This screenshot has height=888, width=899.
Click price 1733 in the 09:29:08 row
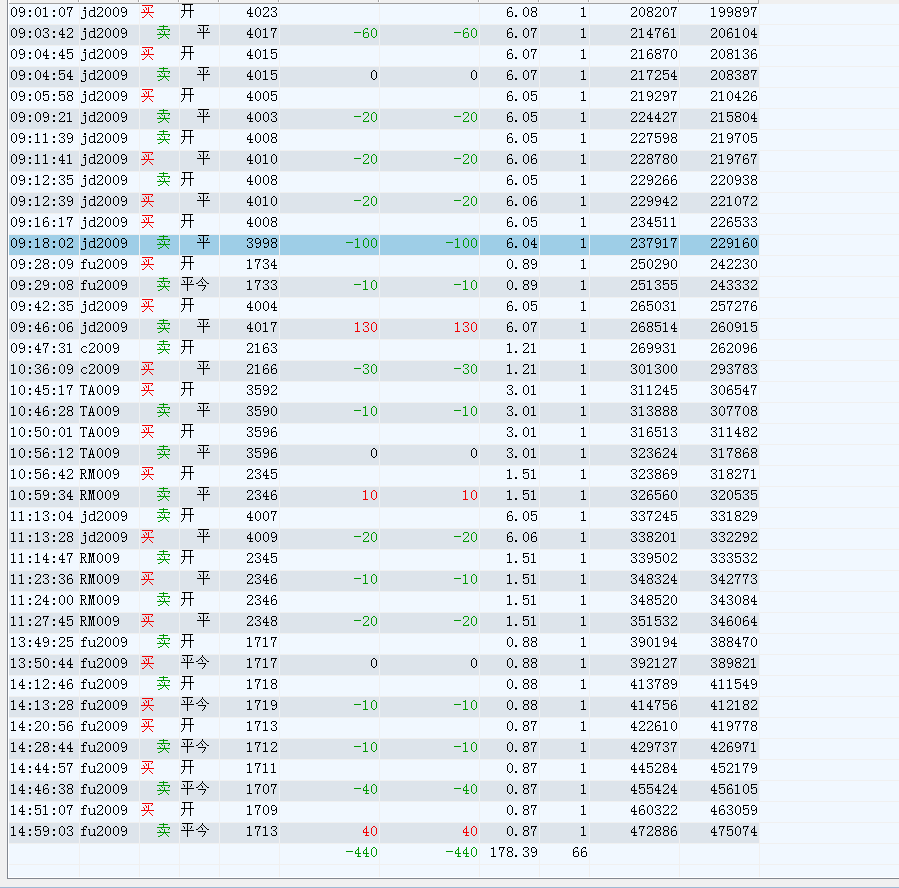pyautogui.click(x=261, y=285)
